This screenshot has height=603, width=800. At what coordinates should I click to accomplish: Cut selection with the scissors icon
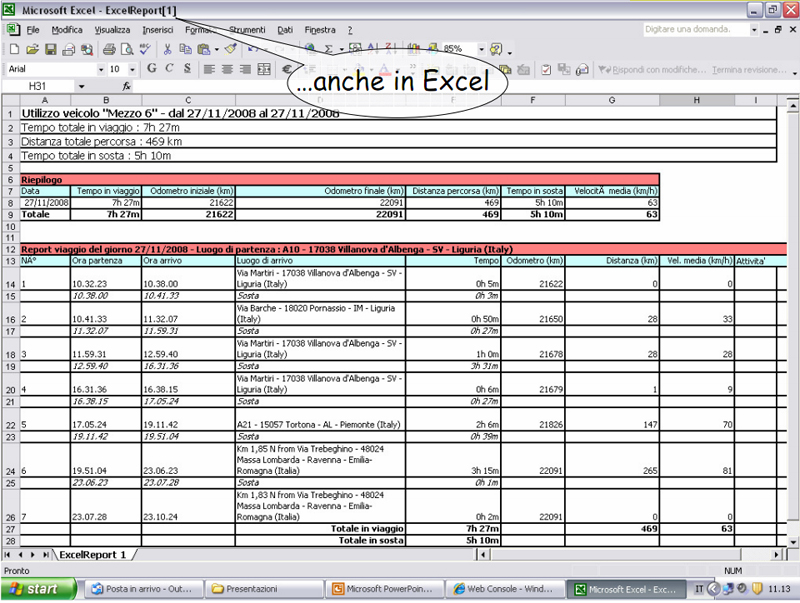167,49
